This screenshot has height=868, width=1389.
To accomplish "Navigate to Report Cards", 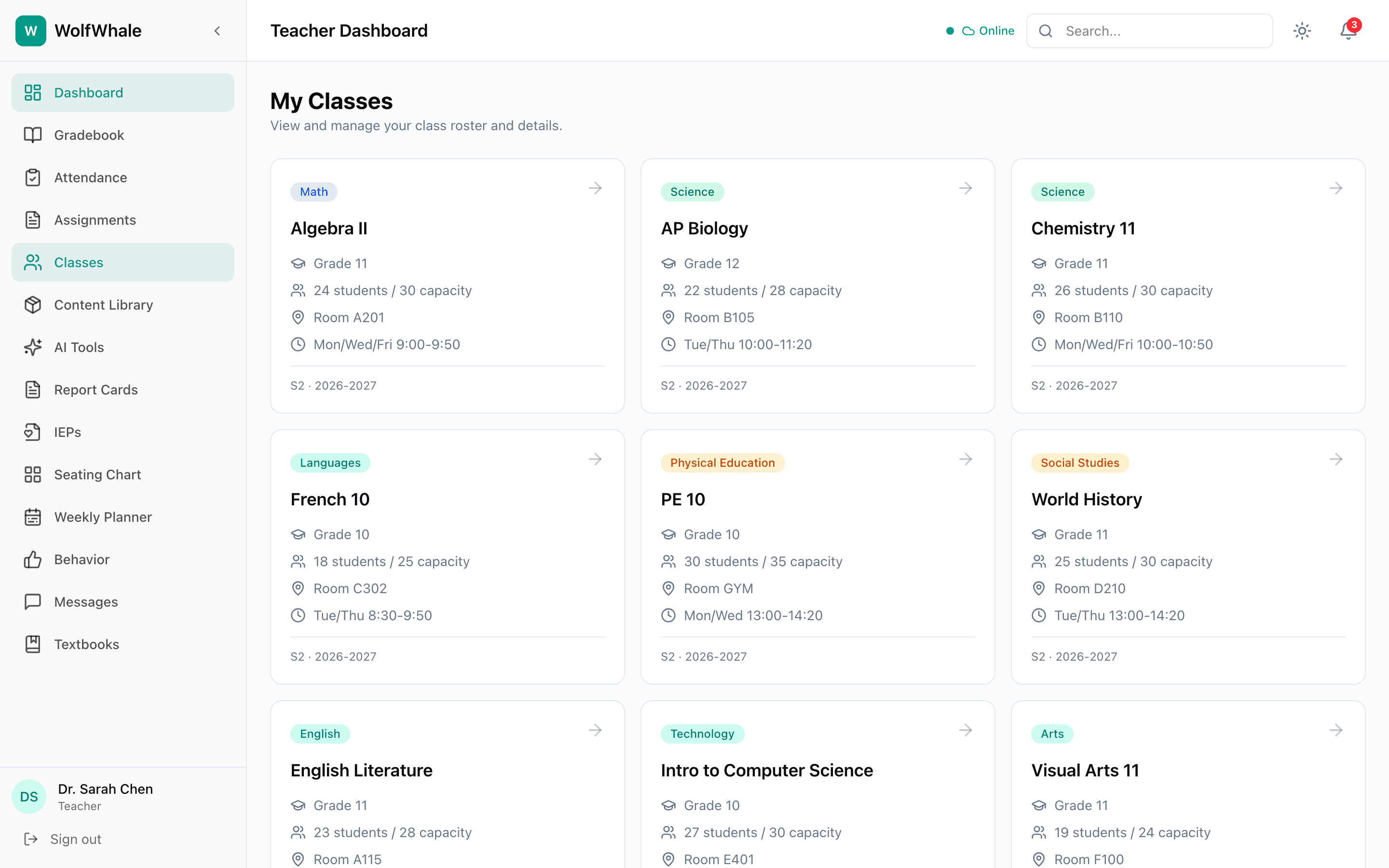I will tap(96, 390).
